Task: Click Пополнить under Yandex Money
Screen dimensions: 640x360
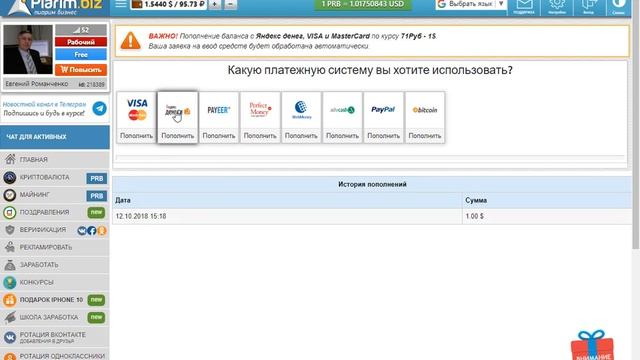Action: 178,136
